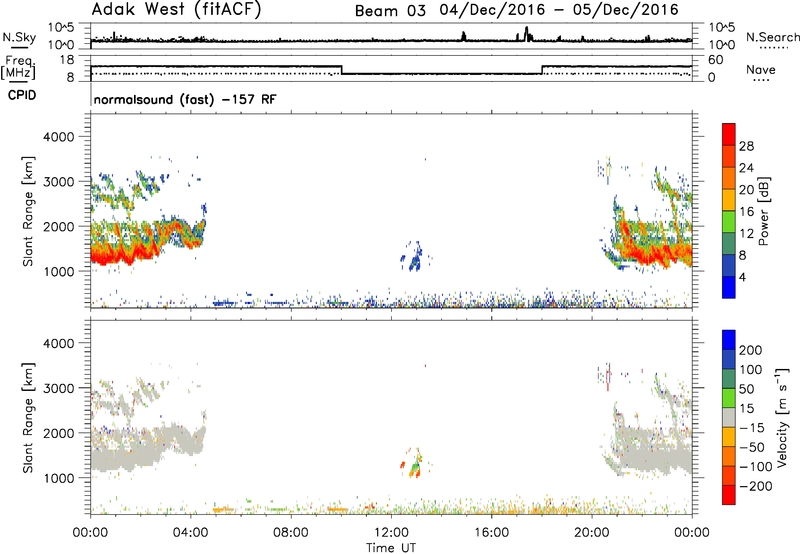Screen dimensions: 800x554
Task: Click the 'N.Search' legend label
Action: click(772, 37)
